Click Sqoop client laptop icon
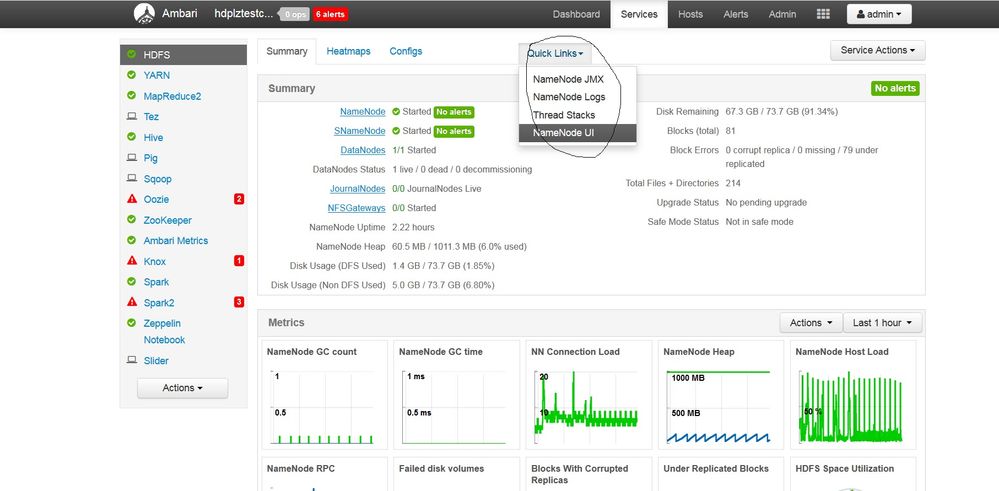Screen dimensions: 999x491 132,178
